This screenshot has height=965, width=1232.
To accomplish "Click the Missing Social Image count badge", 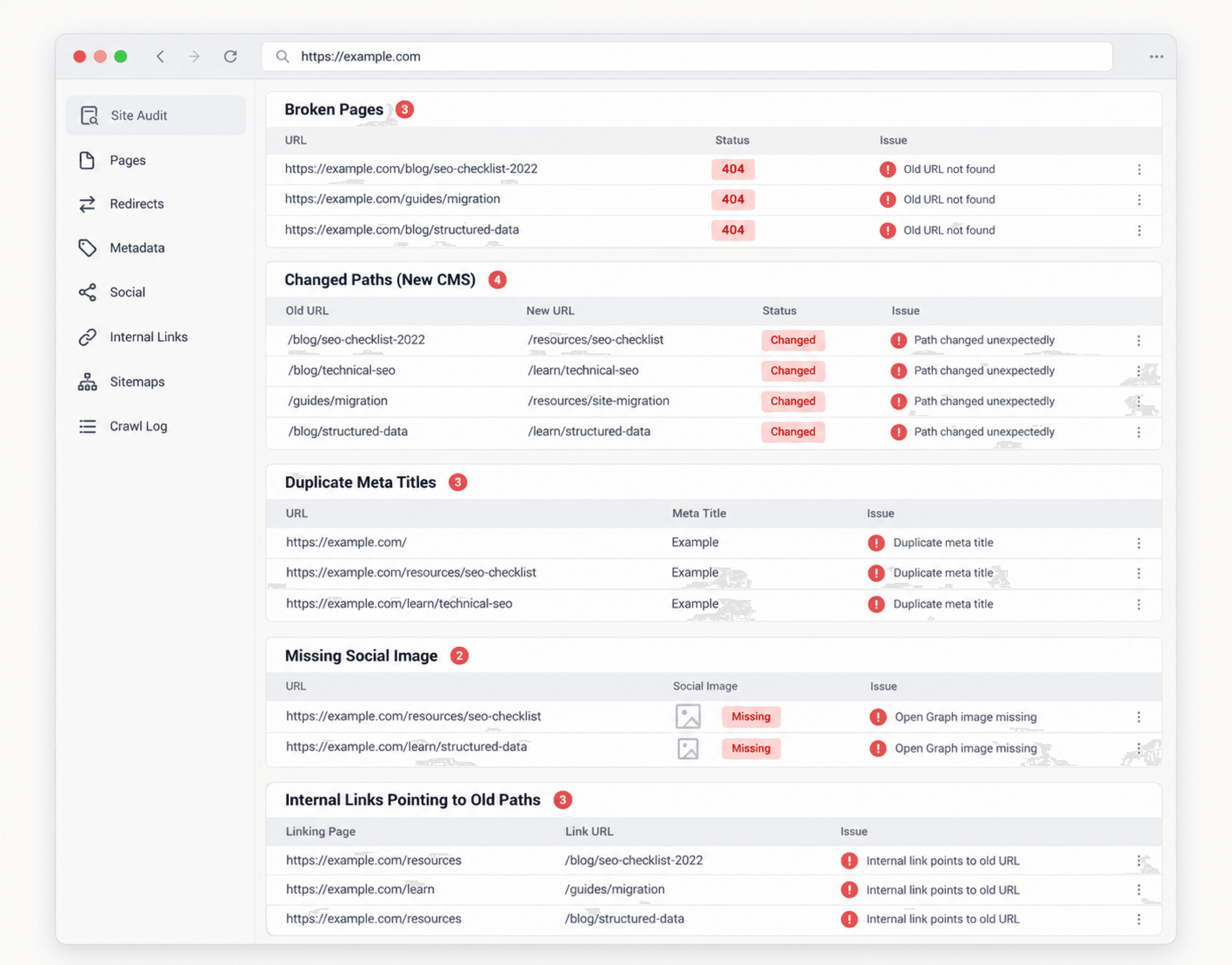I will pos(459,656).
